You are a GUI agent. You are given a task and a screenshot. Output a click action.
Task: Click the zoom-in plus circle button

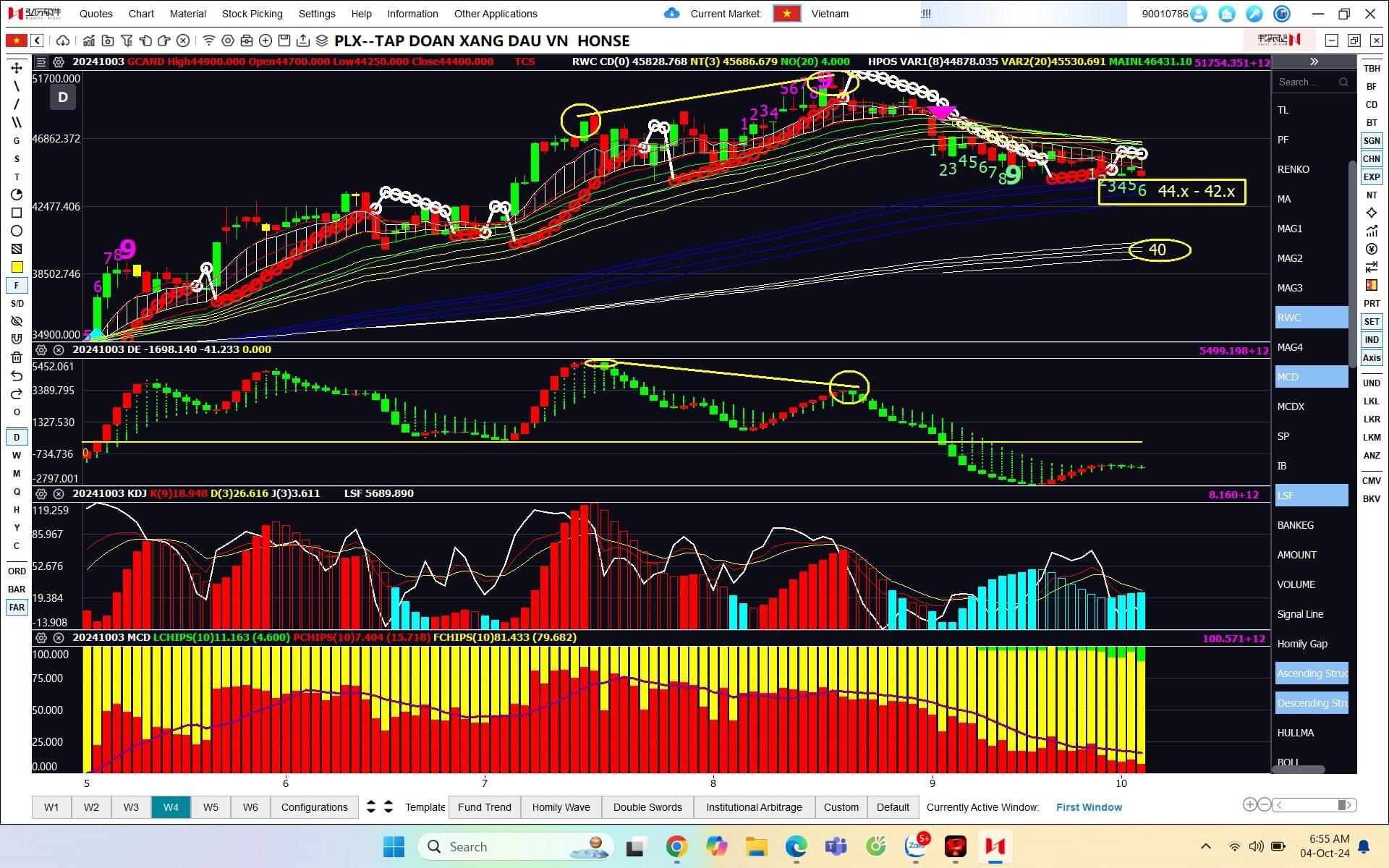[1249, 804]
